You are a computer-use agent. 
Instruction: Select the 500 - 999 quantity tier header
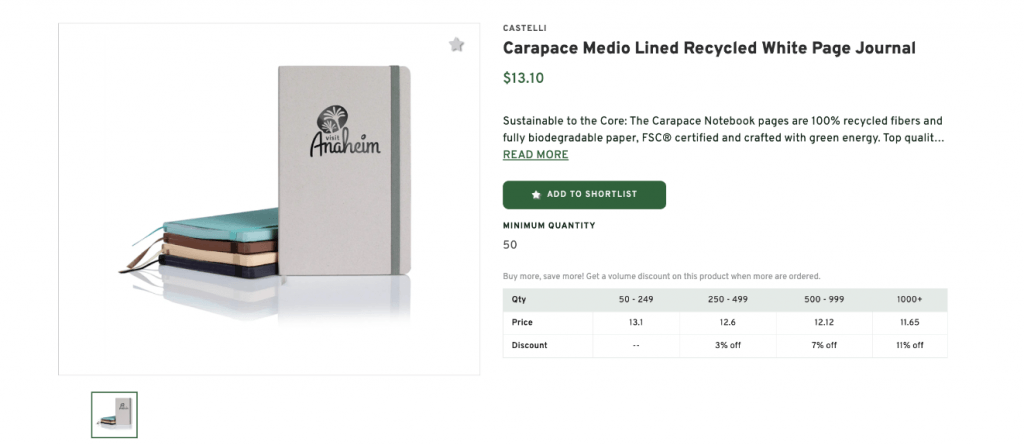point(824,300)
